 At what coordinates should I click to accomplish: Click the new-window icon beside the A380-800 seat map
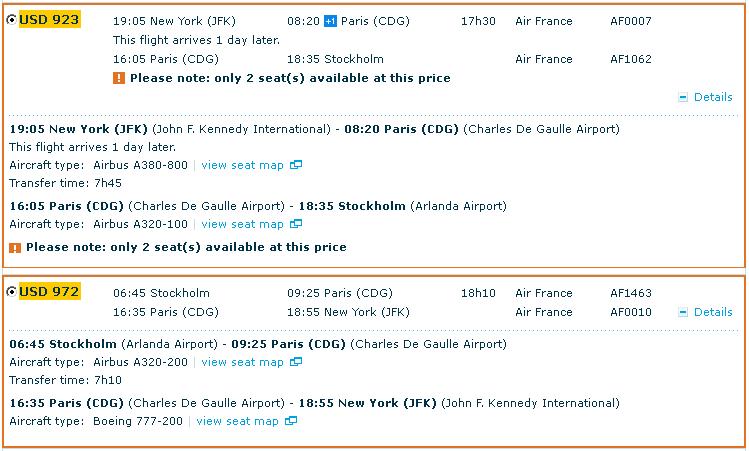pos(296,165)
